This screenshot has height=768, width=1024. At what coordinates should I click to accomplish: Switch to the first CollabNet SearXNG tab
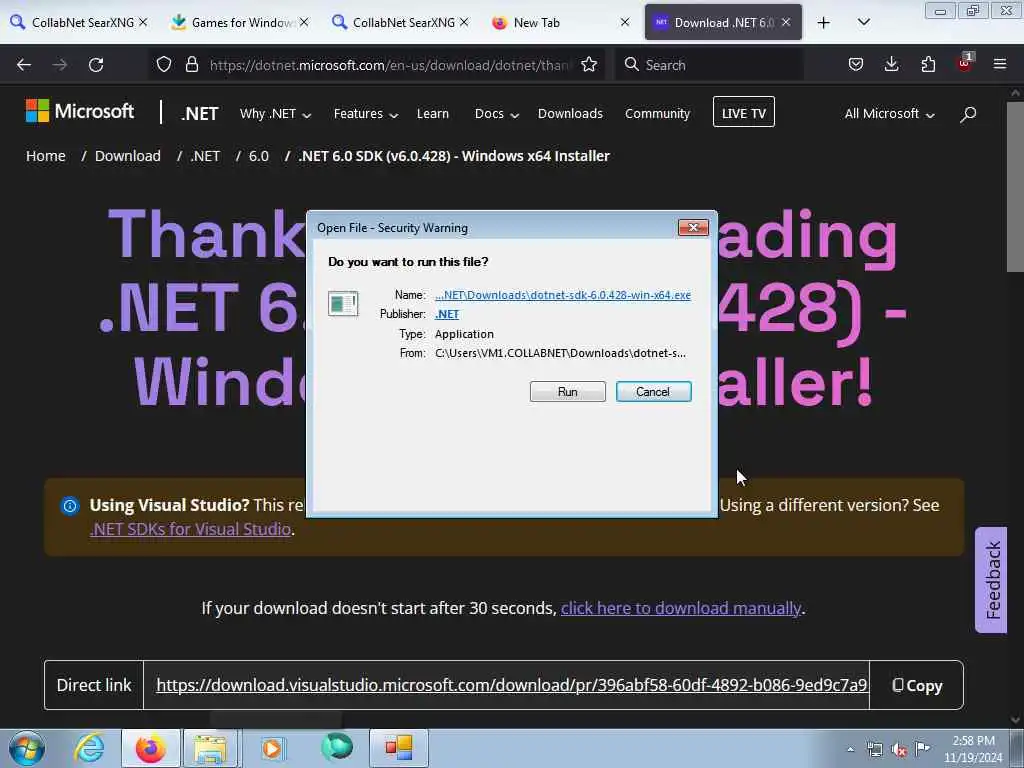(72, 23)
